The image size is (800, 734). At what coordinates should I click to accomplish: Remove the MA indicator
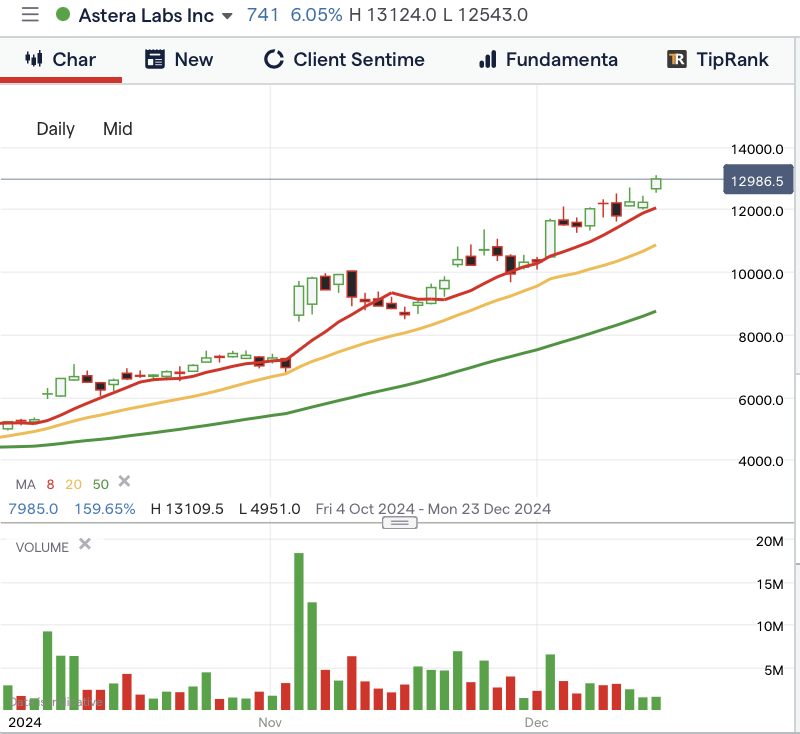(x=124, y=481)
